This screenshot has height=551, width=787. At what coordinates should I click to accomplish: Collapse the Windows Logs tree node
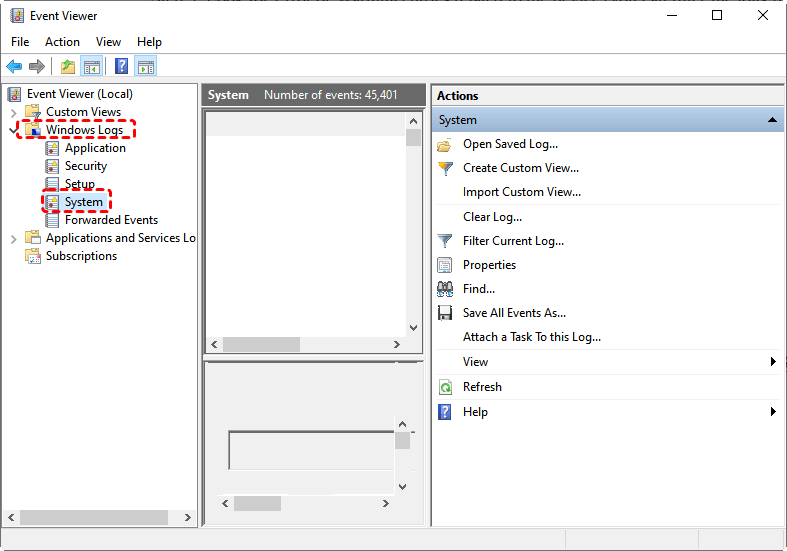(x=13, y=130)
